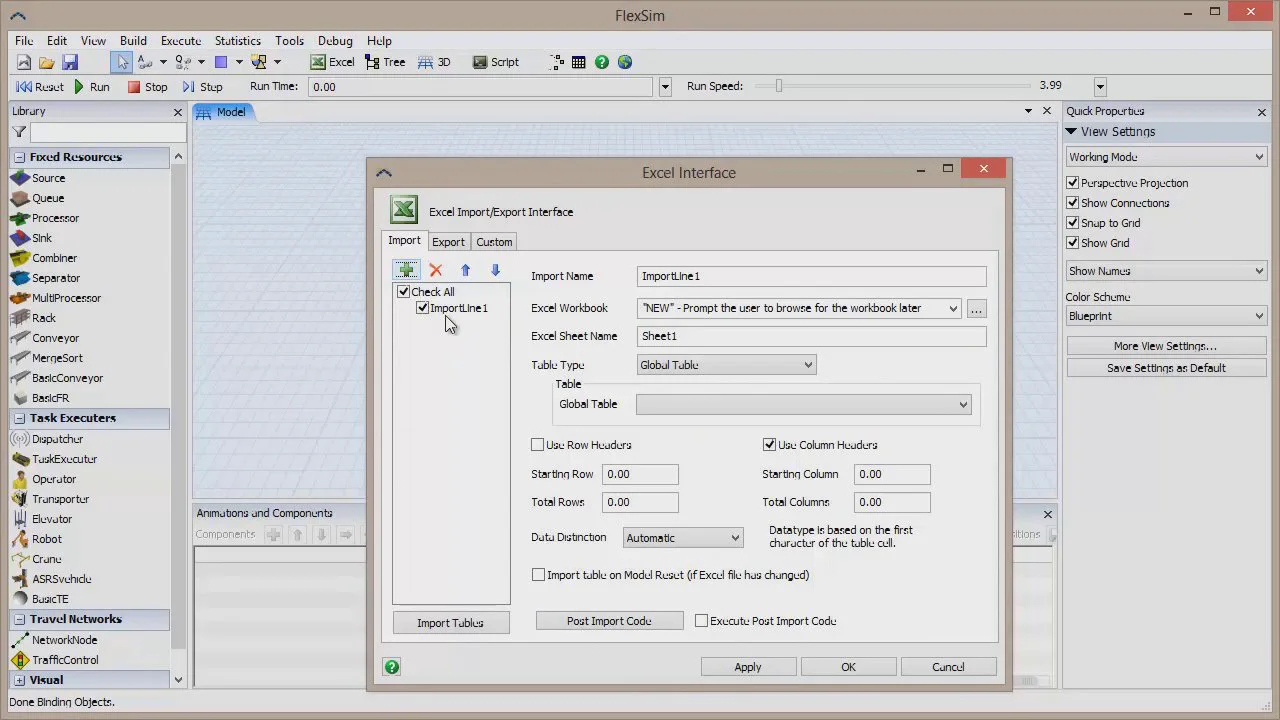Viewport: 1280px width, 720px height.
Task: Open the Excel toolbar button
Action: coord(332,62)
